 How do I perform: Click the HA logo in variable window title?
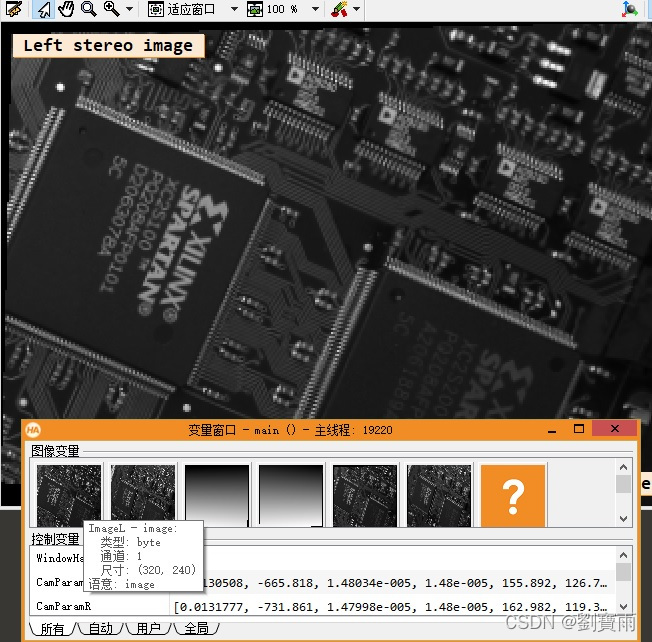(33, 430)
